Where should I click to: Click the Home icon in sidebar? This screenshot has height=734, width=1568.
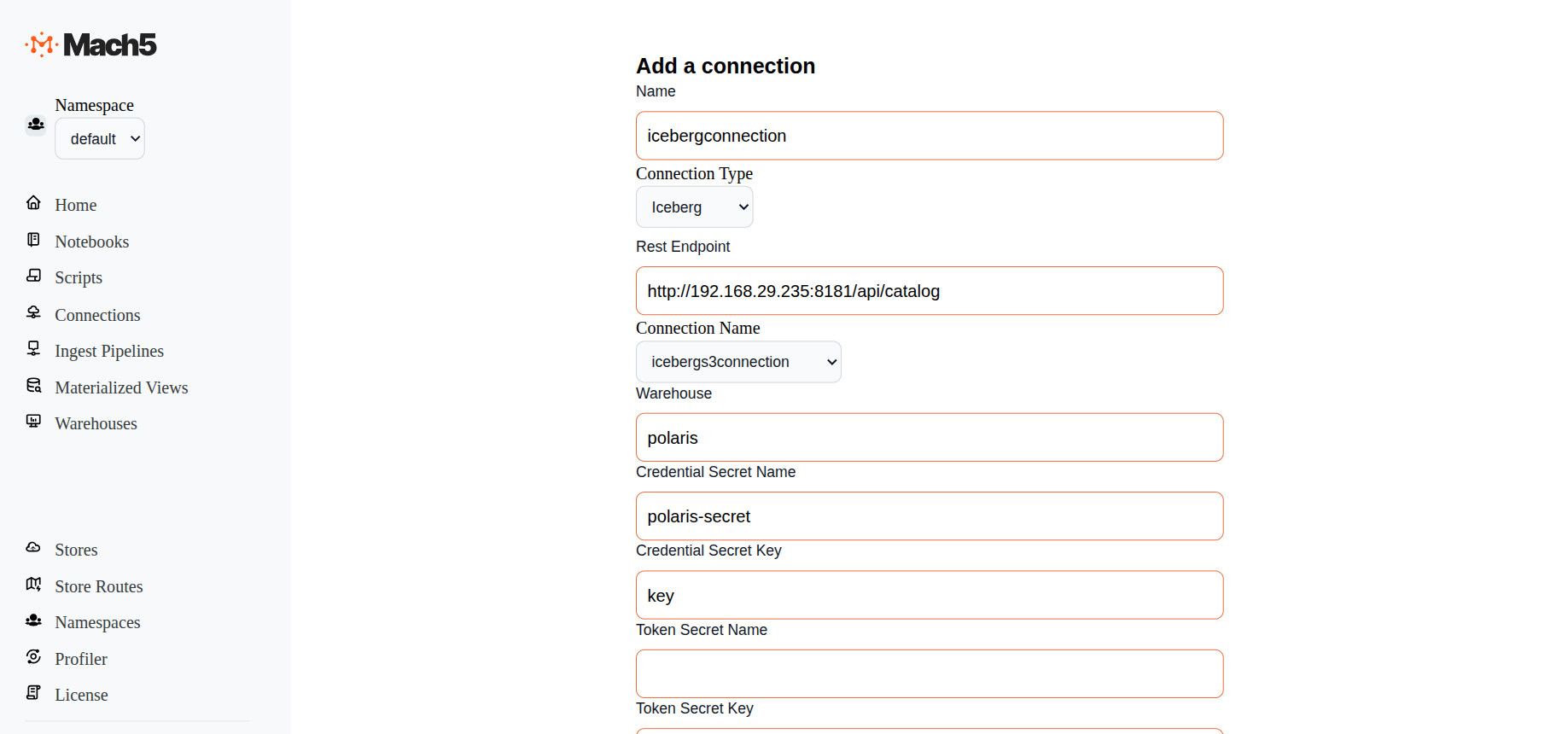coord(34,203)
